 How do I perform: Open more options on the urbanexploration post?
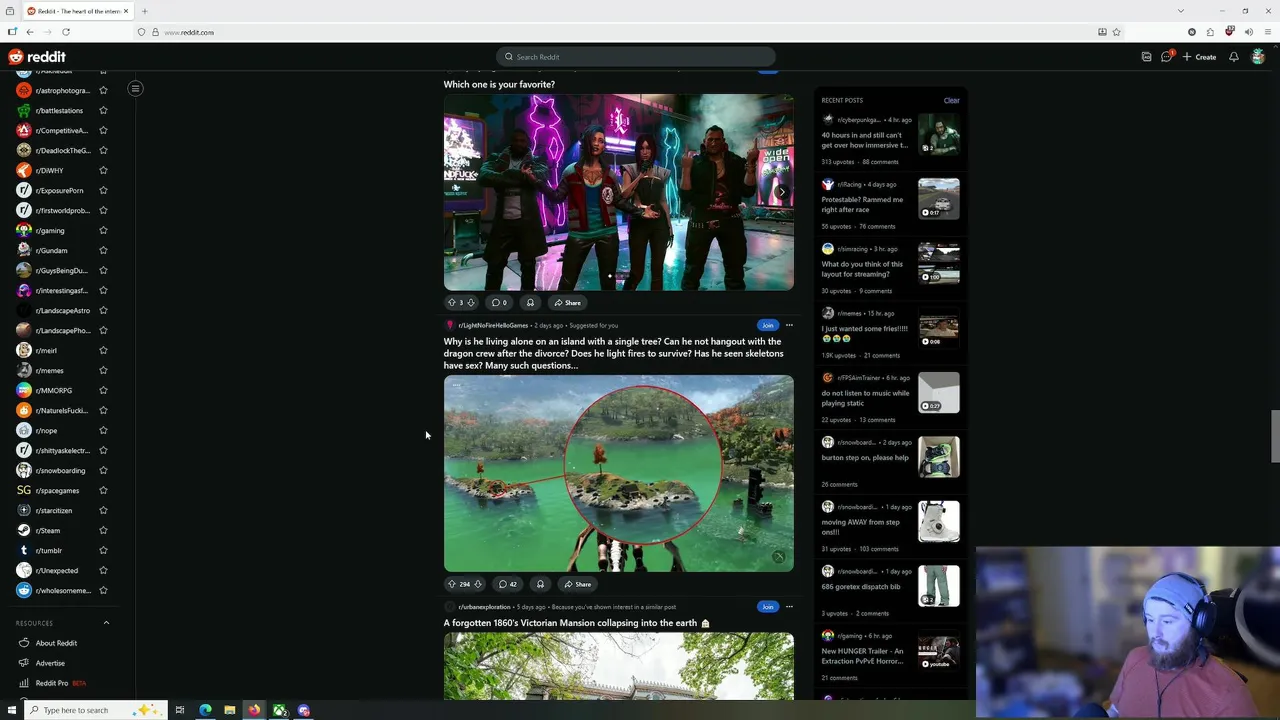coord(789,606)
